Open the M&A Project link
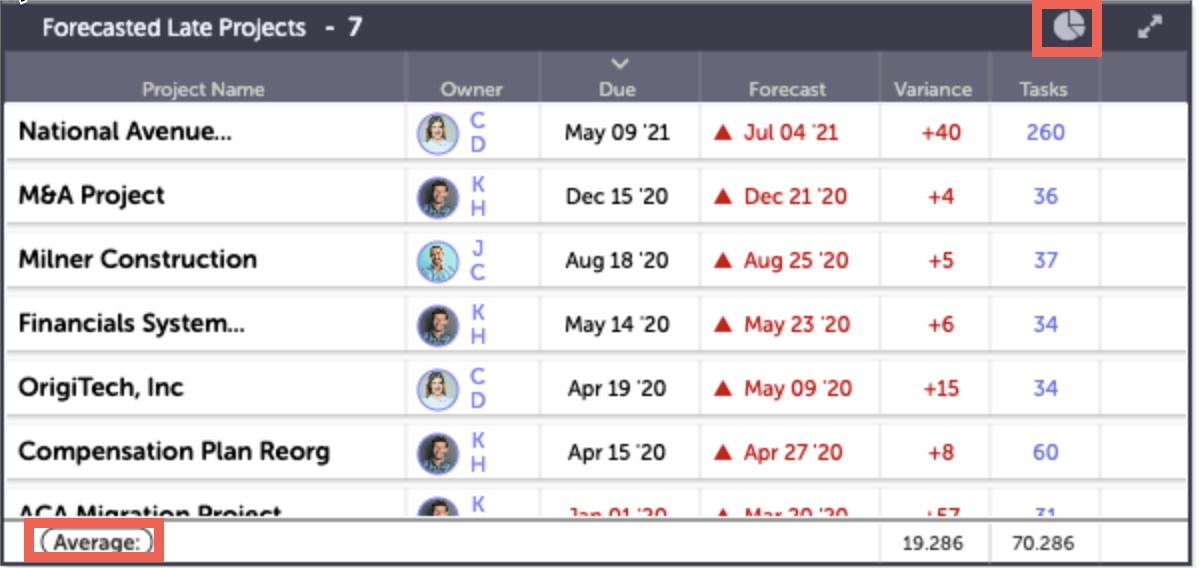The width and height of the screenshot is (1202, 568). tap(92, 196)
